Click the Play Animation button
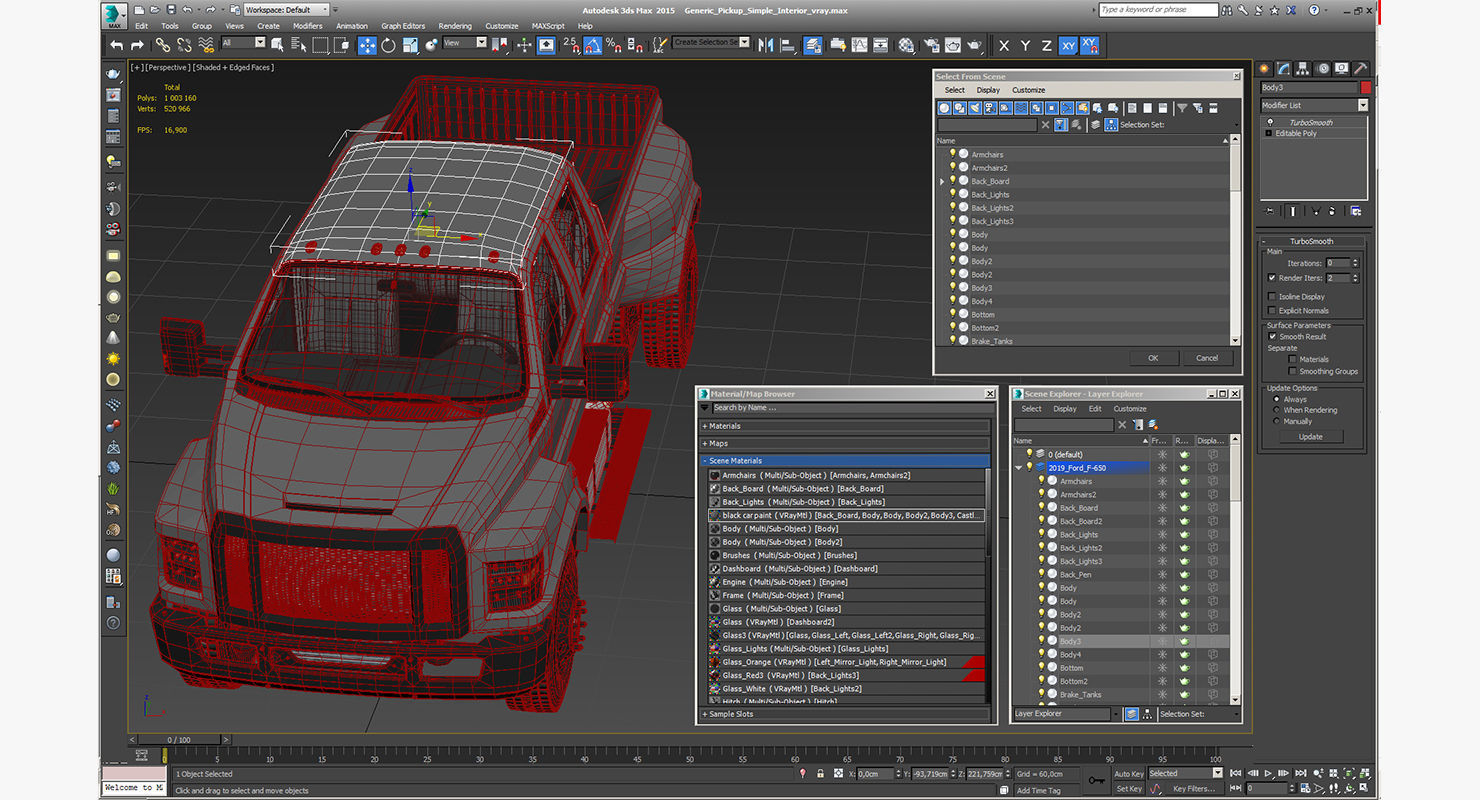1480x800 pixels. (1269, 773)
